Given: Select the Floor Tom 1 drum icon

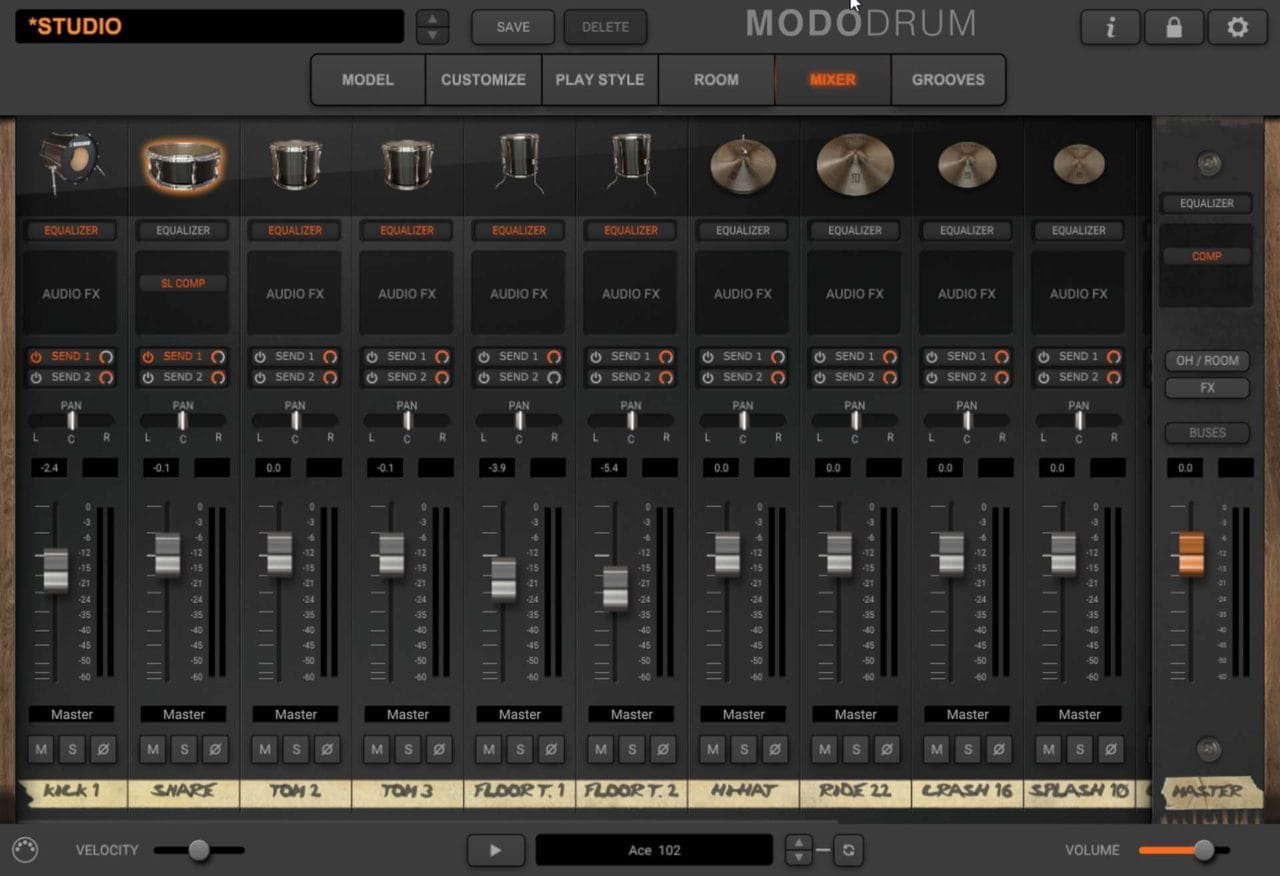Looking at the screenshot, I should click(519, 162).
